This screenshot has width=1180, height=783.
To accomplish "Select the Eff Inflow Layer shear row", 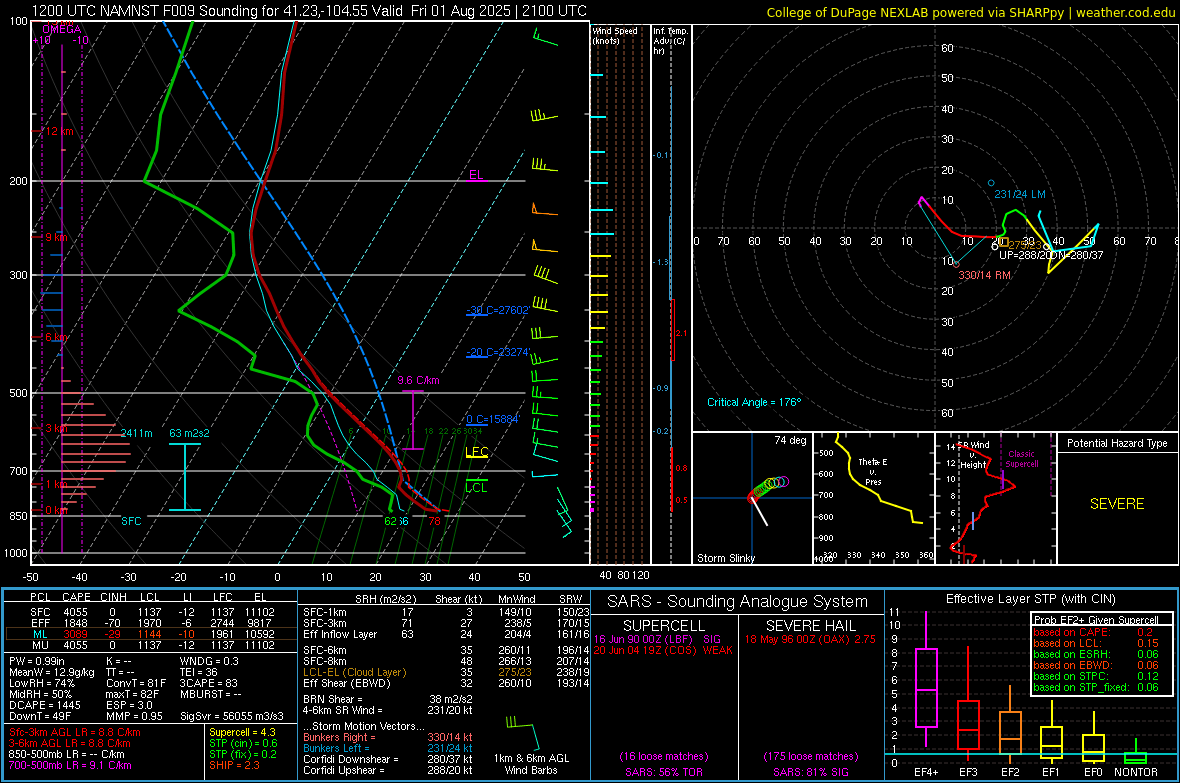I will click(x=446, y=634).
